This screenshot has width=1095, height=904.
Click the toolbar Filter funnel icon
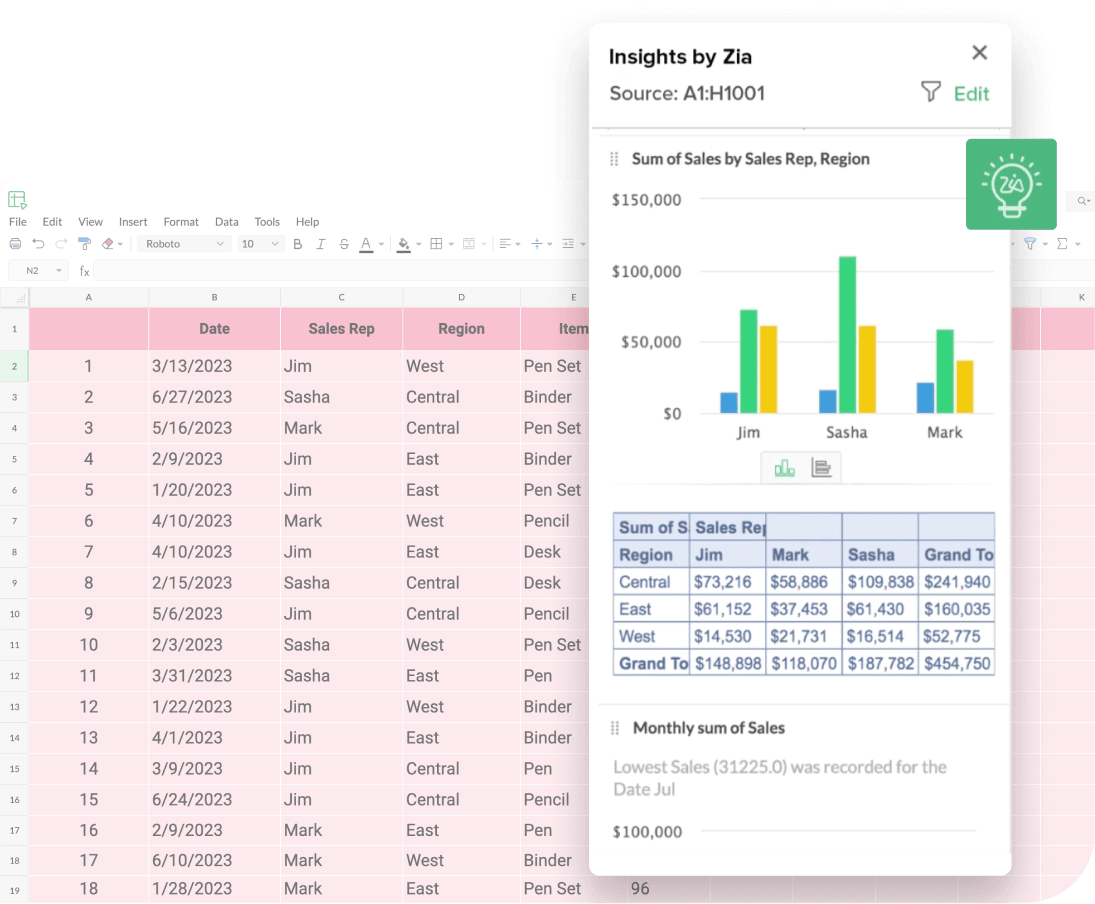coord(1030,244)
